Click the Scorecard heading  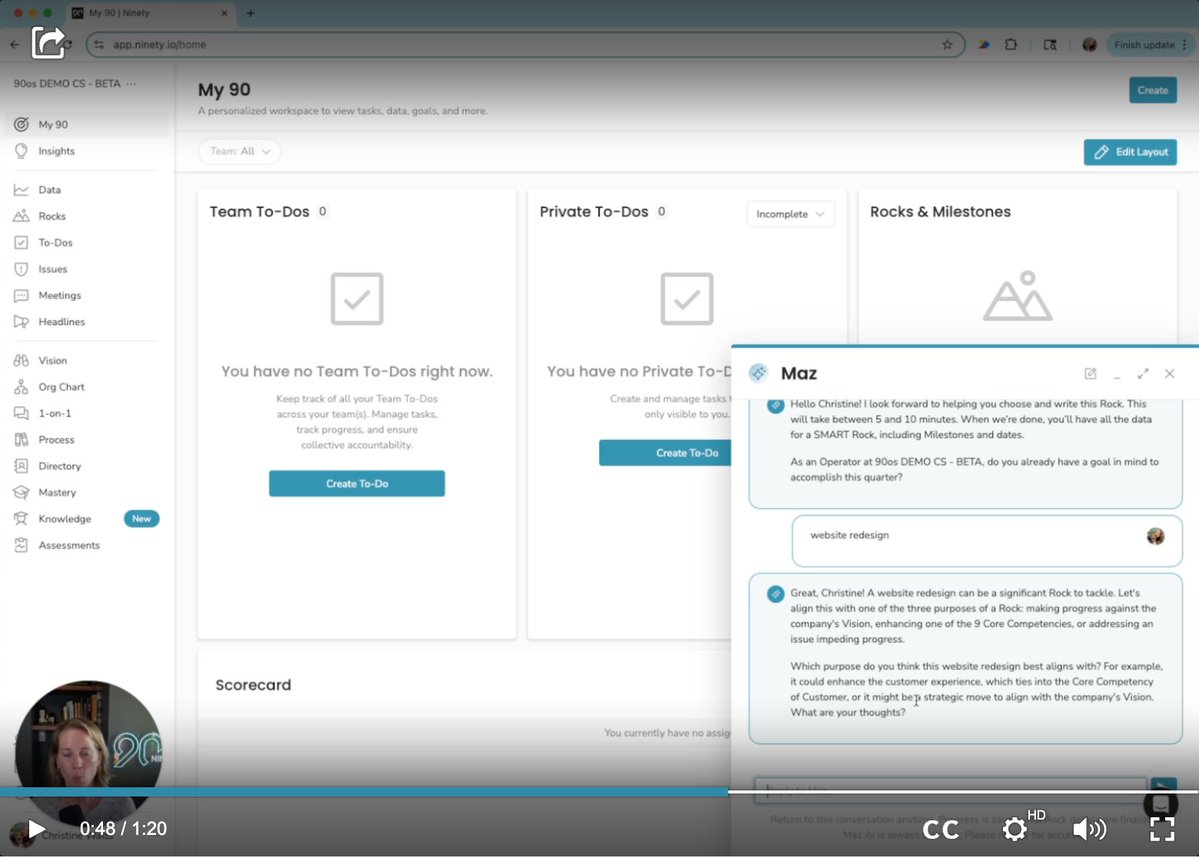tap(253, 685)
